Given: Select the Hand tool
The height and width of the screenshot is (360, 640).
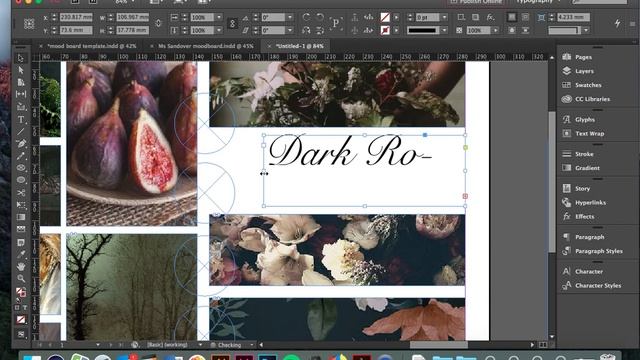Looking at the screenshot, I should pyautogui.click(x=21, y=266).
